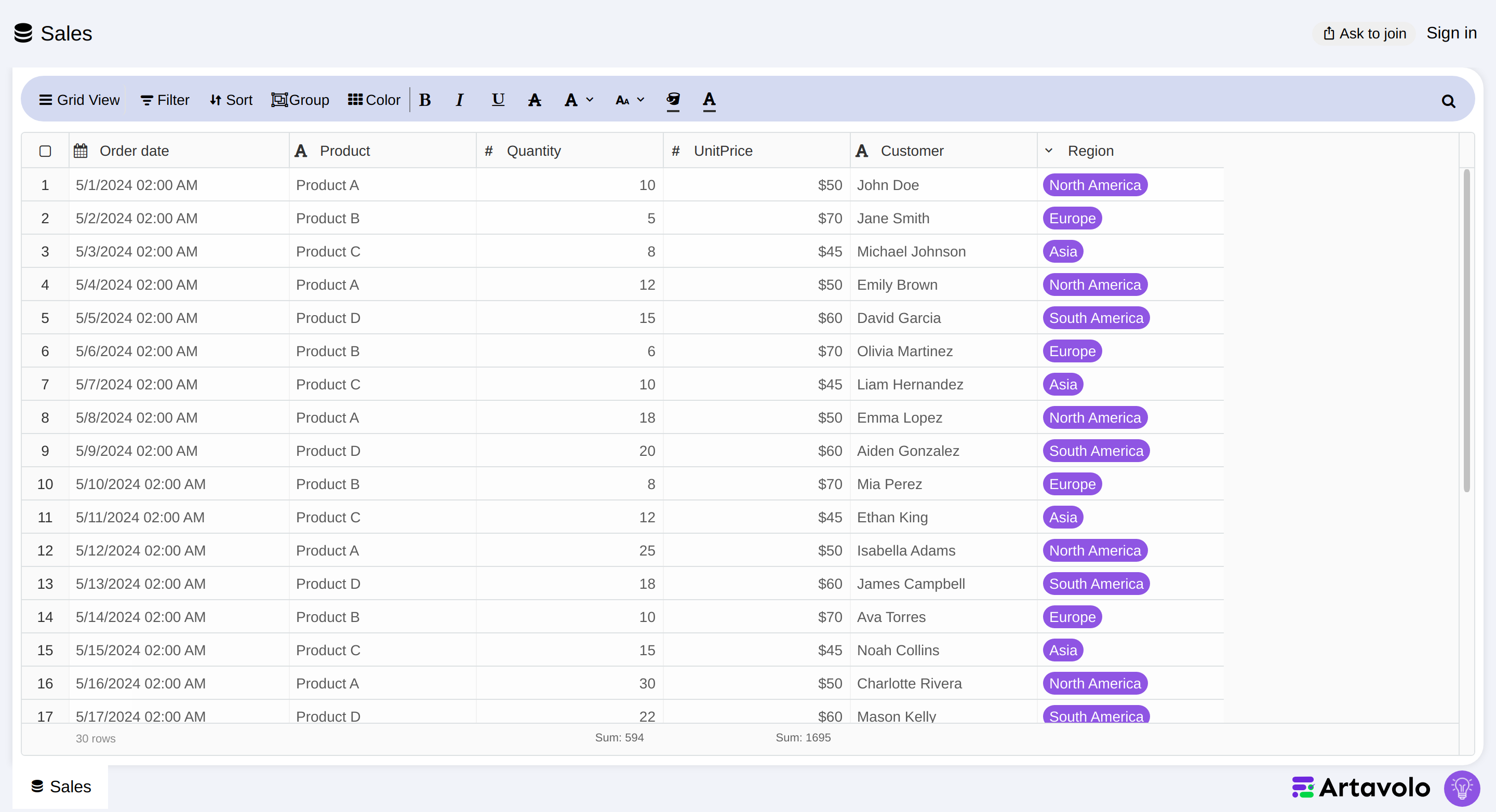Screen dimensions: 1496x812
Task: Select row number 12
Action: [45, 550]
